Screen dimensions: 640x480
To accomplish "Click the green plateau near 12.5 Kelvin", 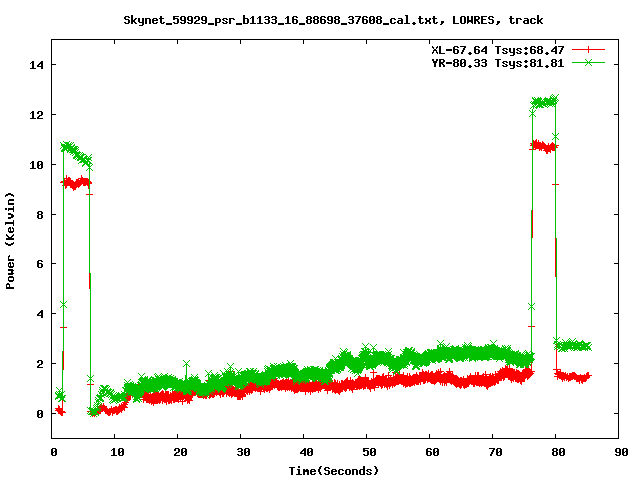I will 544,102.
